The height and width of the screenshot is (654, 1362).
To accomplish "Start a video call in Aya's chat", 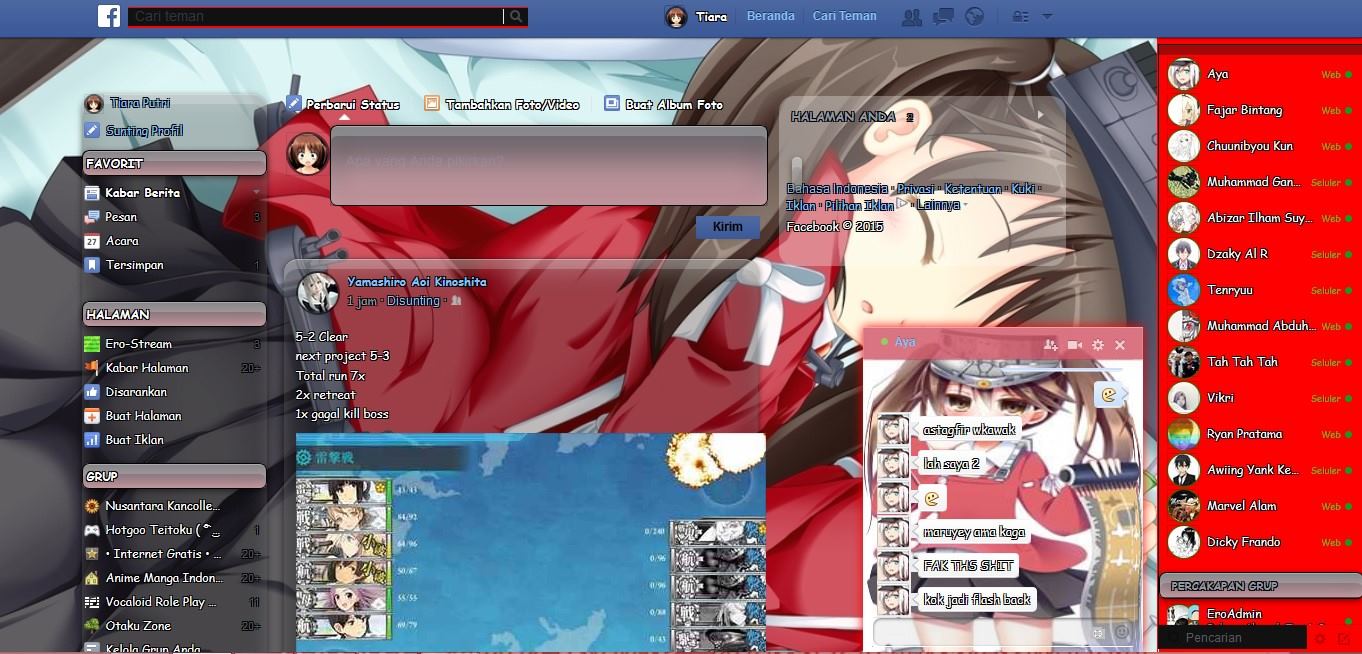I will [x=1074, y=343].
